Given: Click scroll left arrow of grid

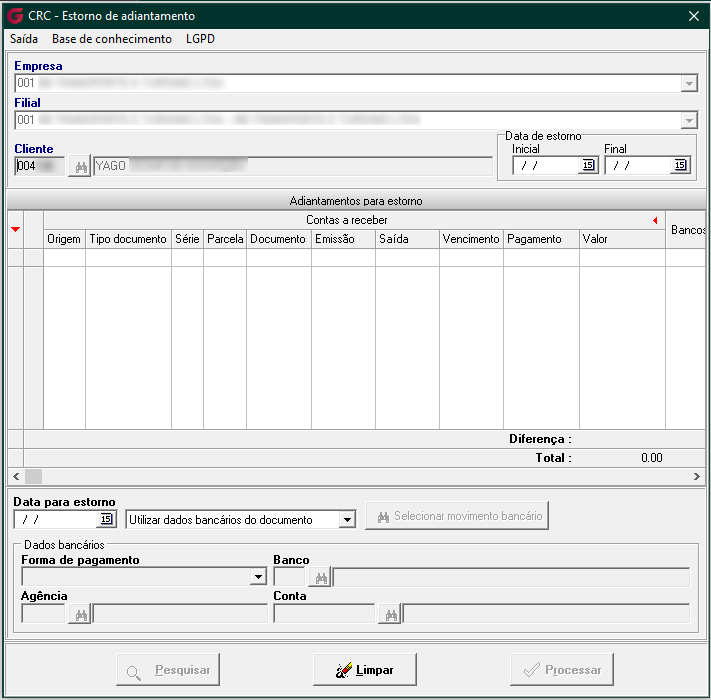Looking at the screenshot, I should pos(16,476).
